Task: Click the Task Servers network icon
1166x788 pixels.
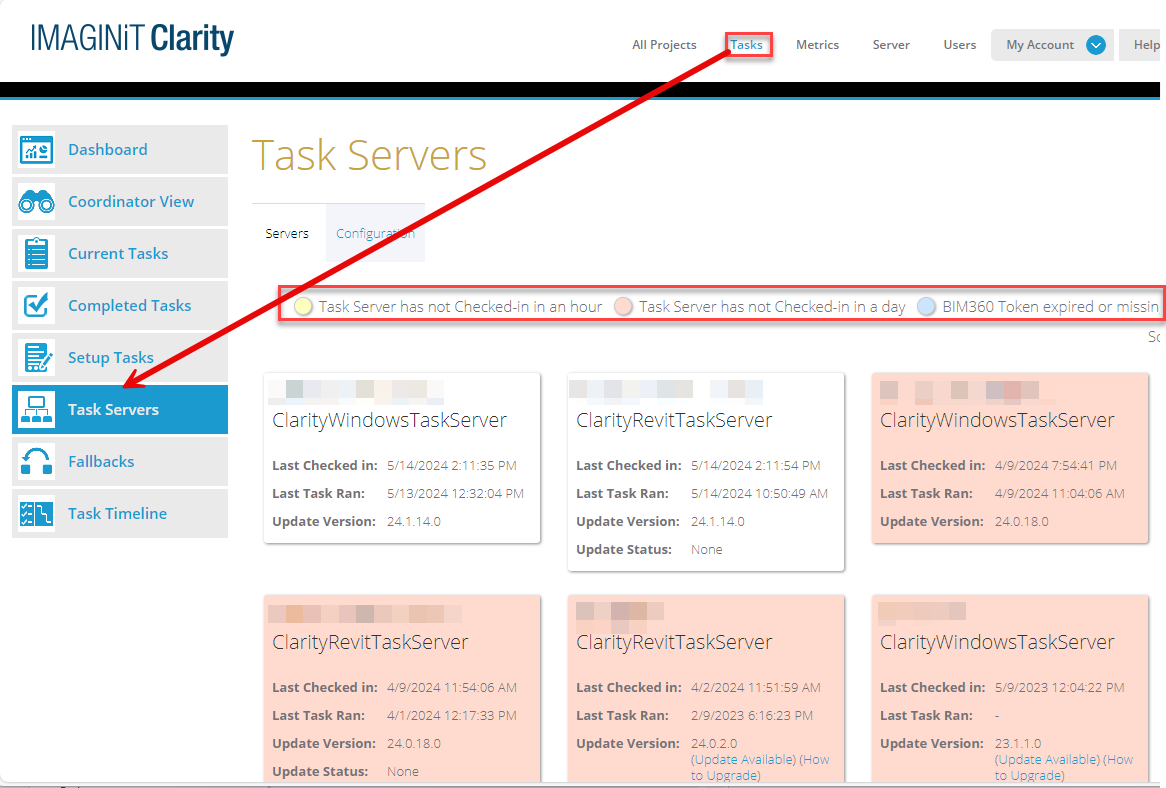Action: tap(37, 410)
